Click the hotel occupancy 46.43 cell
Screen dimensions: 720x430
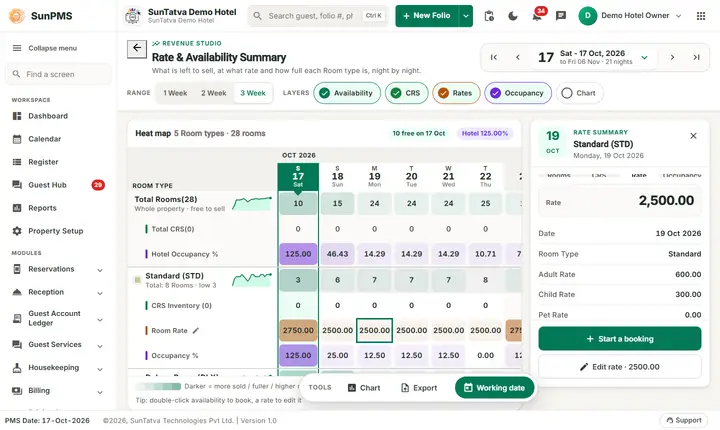(x=338, y=254)
